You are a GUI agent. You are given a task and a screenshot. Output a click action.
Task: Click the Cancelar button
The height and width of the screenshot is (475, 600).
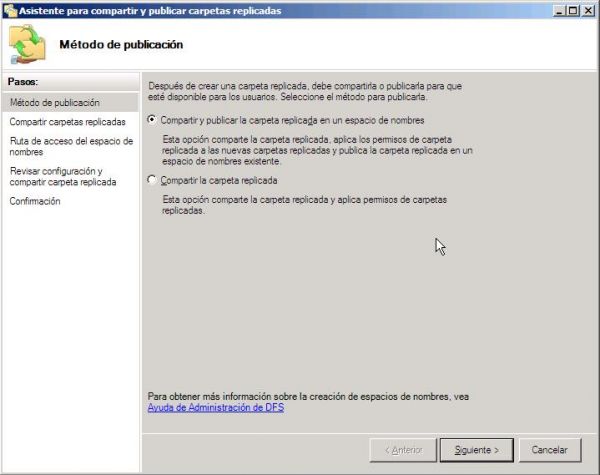[x=549, y=450]
